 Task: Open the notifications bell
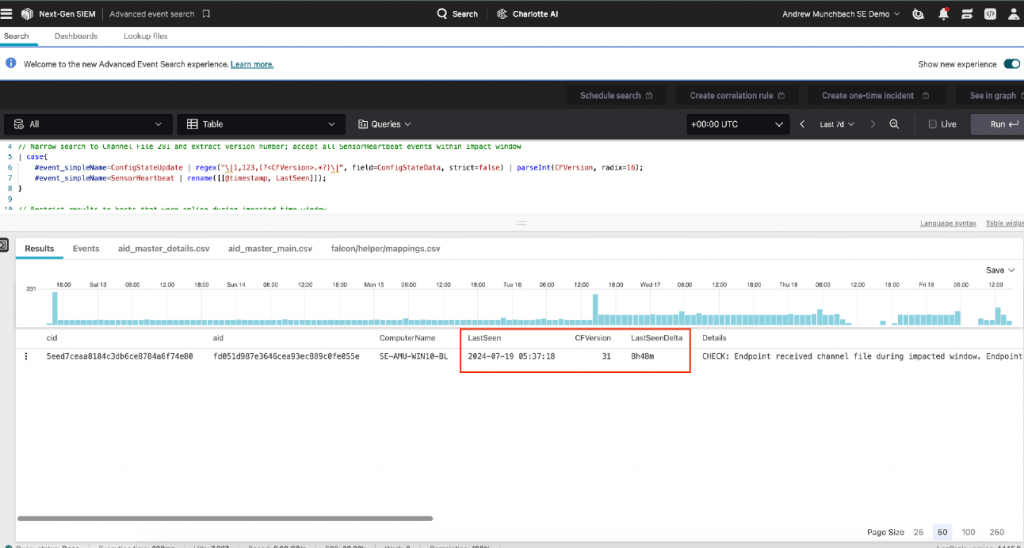click(943, 14)
